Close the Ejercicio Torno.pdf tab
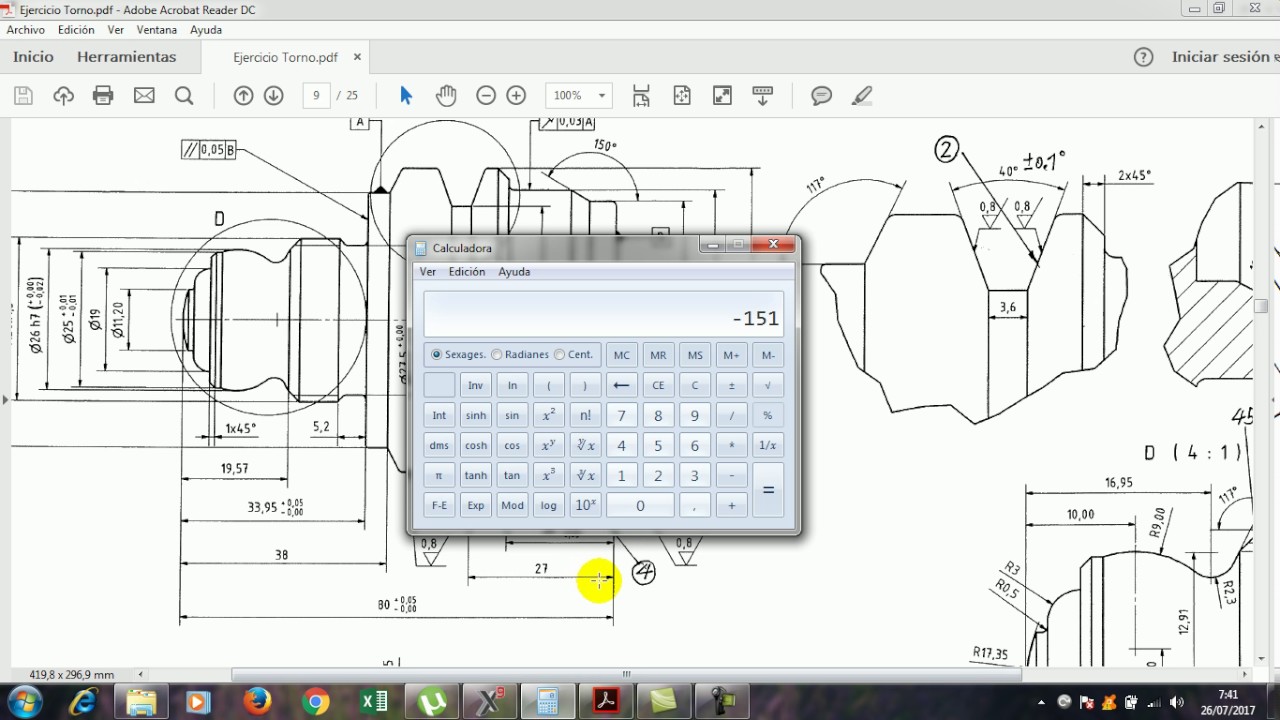This screenshot has height=720, width=1280. tap(357, 57)
